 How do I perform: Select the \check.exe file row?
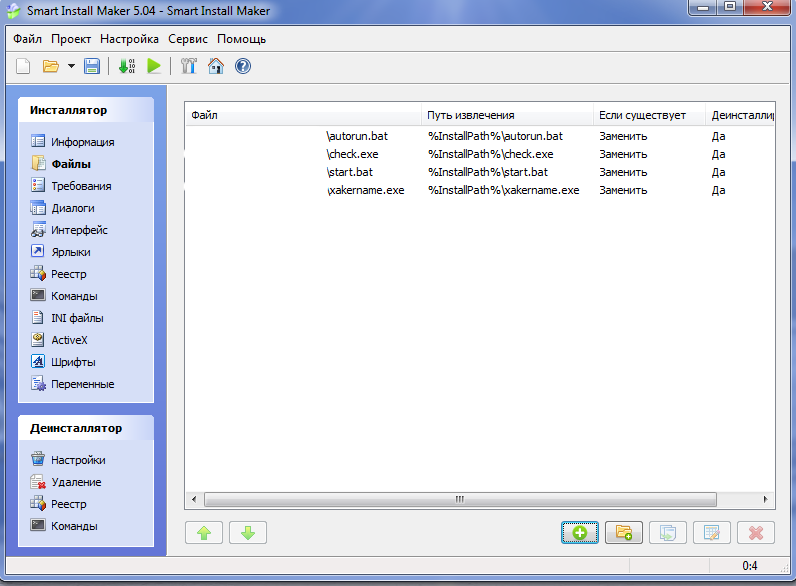coord(479,154)
